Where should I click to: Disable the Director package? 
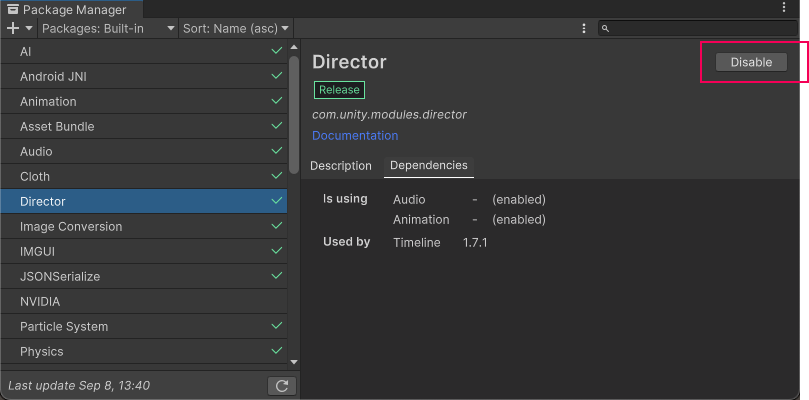coord(751,62)
